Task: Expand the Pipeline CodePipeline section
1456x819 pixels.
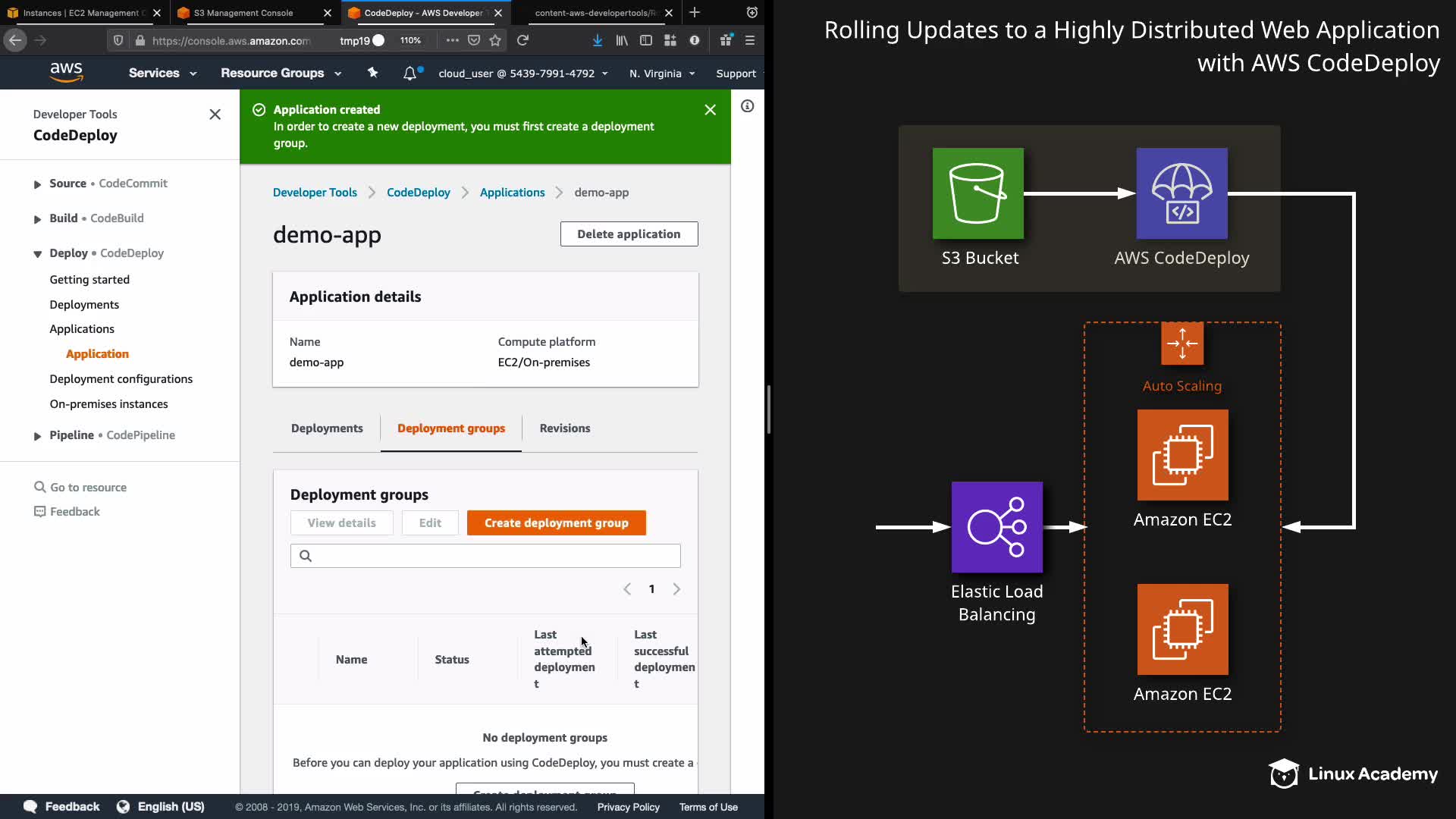Action: pos(37,436)
